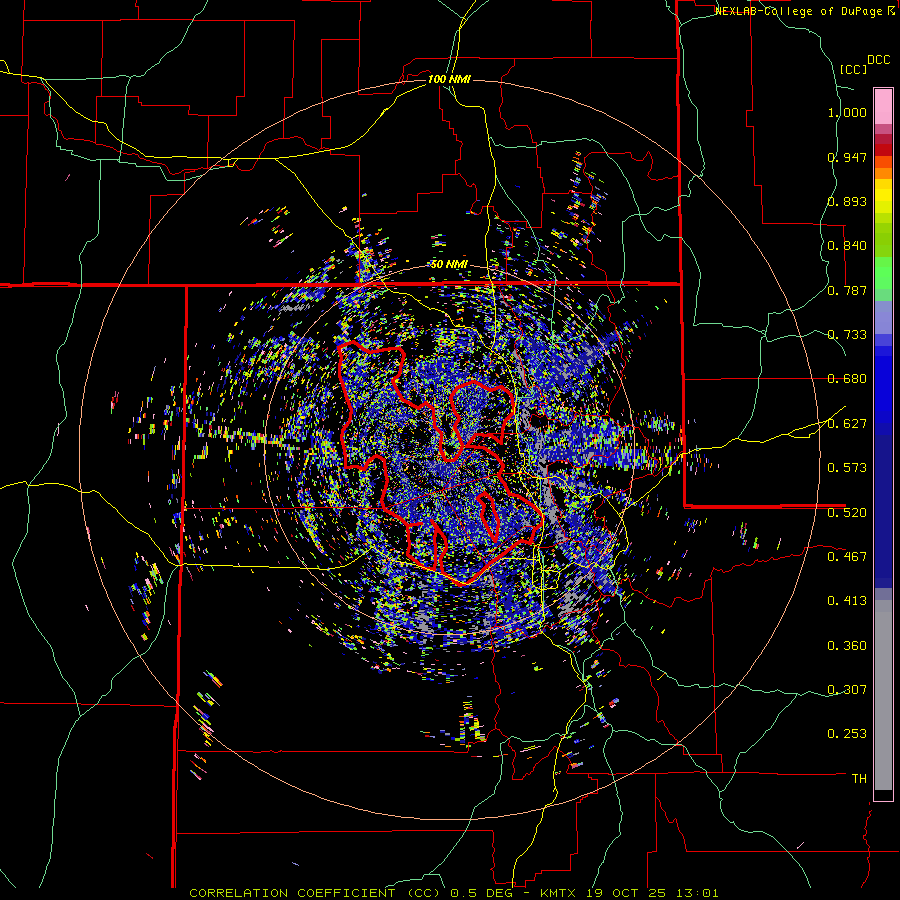Click the DCC label above the scale
900x900 pixels.
pos(879,60)
